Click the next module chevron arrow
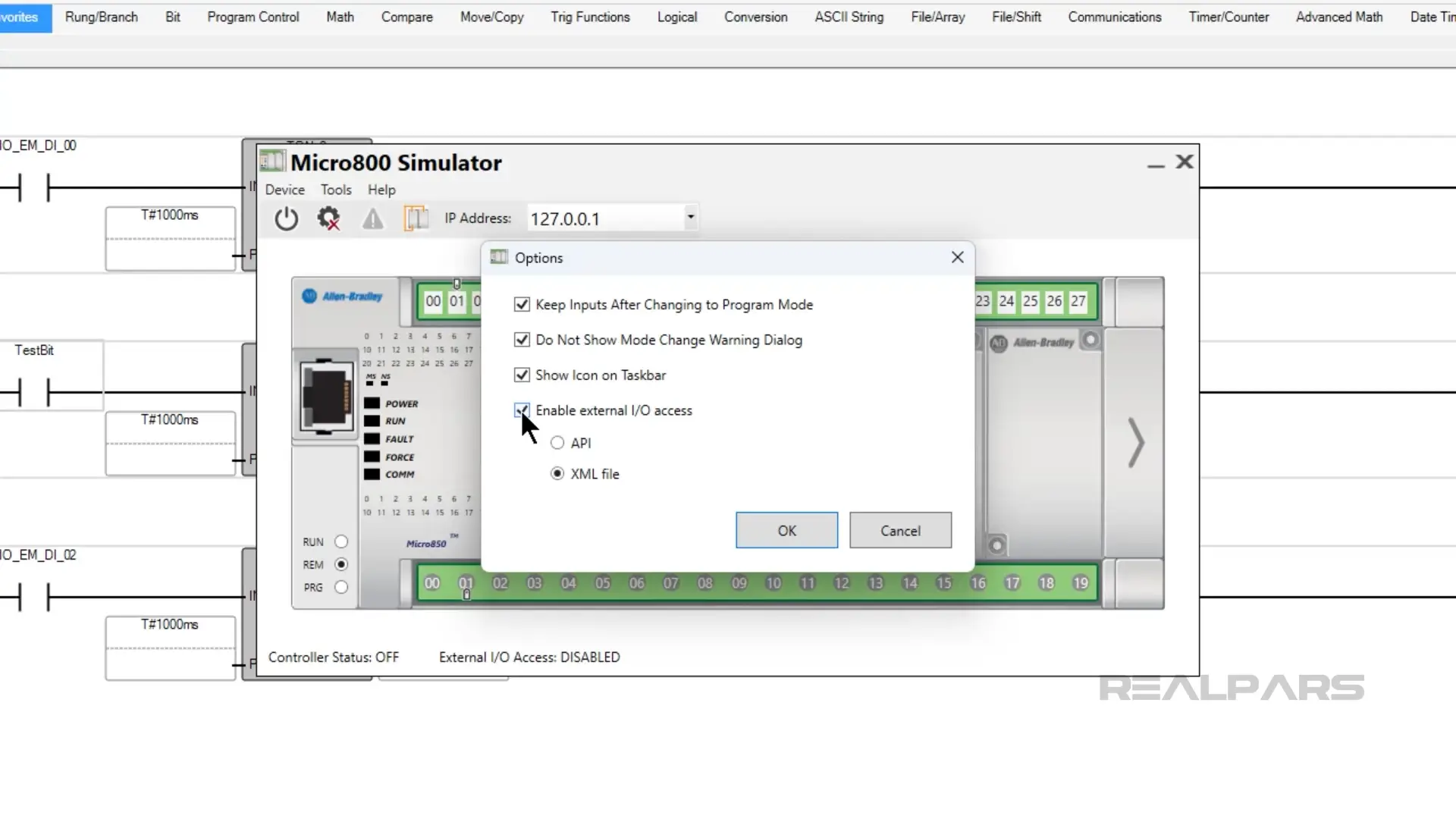 (x=1135, y=442)
